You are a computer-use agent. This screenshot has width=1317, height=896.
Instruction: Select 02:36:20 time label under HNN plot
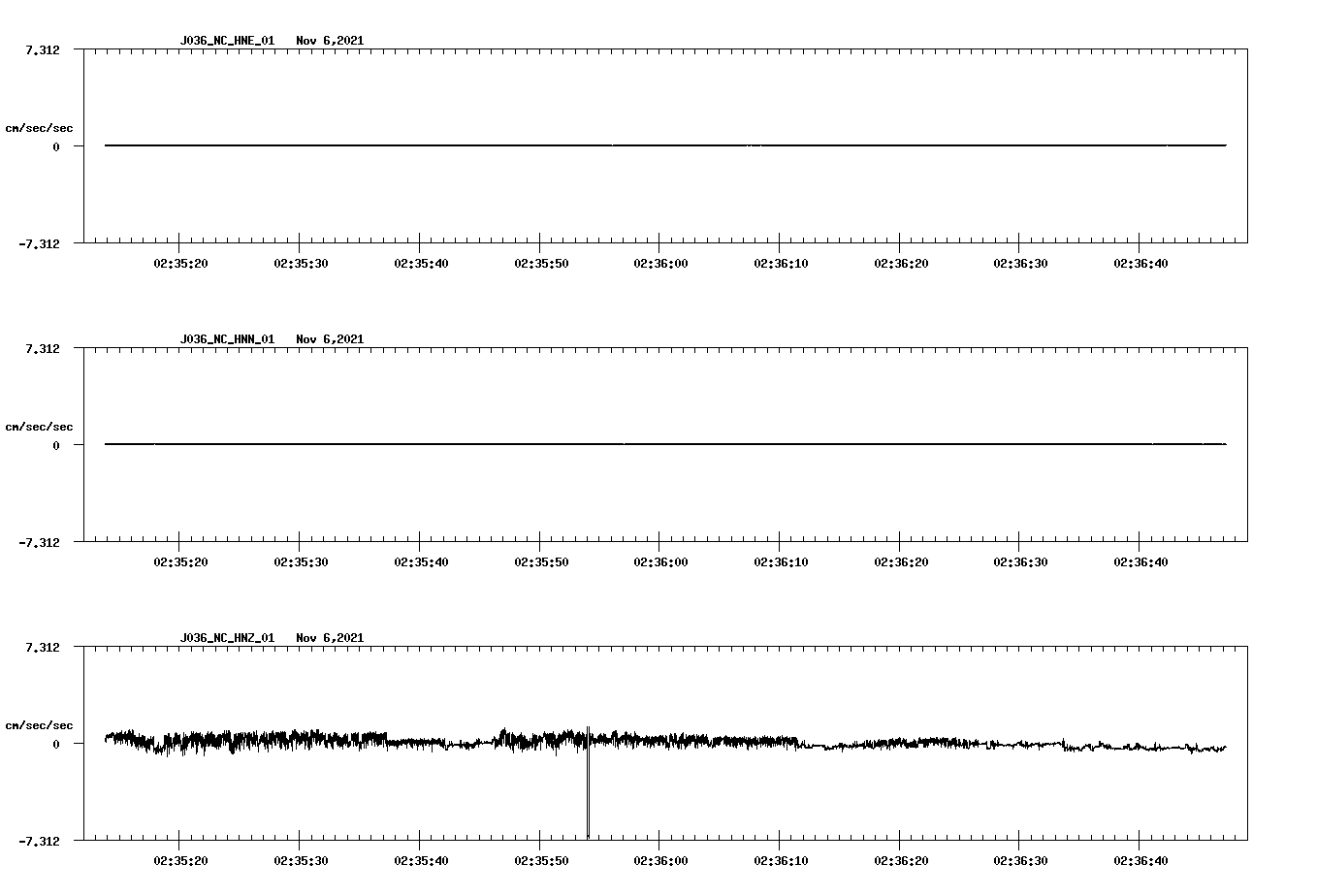coord(901,561)
